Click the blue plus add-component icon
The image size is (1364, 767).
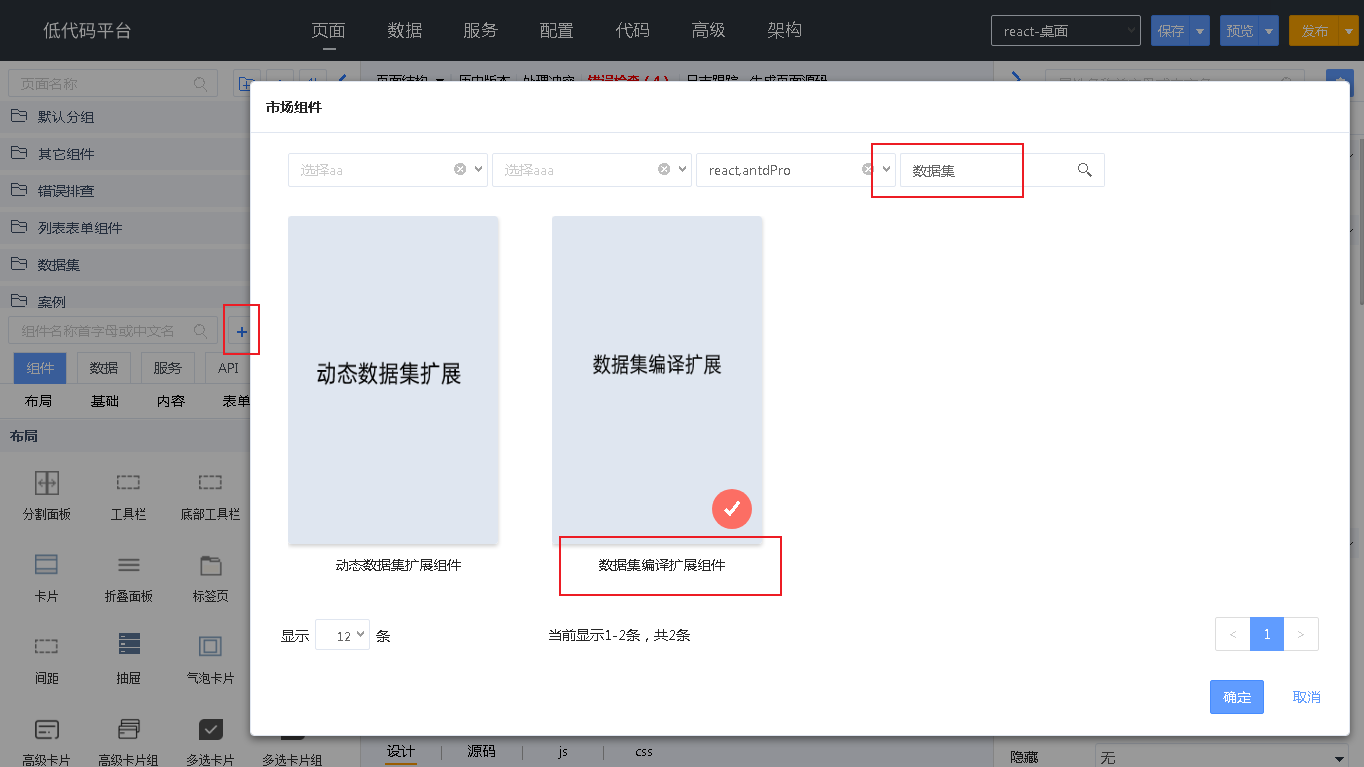tap(241, 331)
